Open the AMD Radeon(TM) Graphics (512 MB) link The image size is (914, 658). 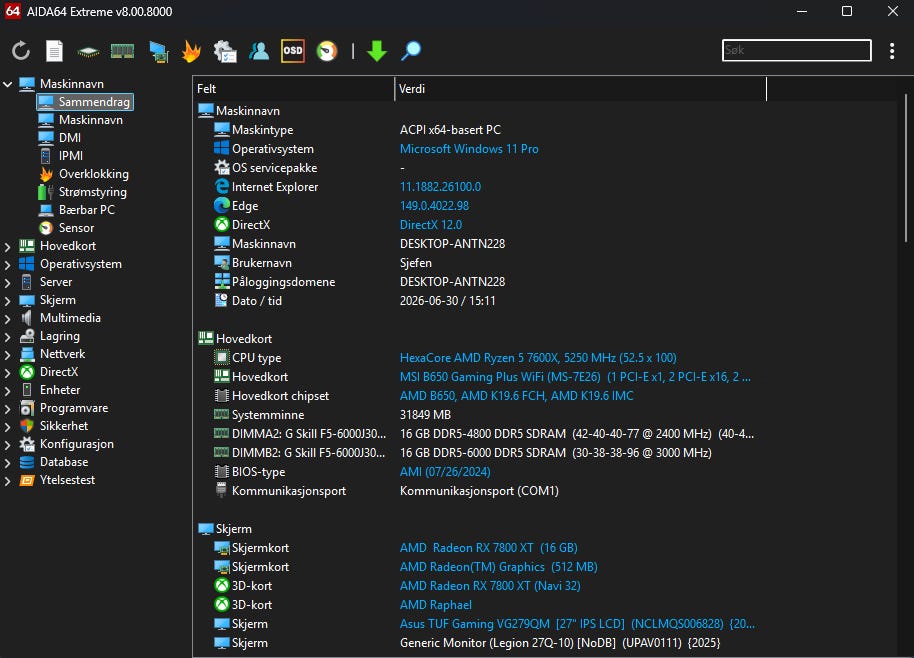(498, 566)
